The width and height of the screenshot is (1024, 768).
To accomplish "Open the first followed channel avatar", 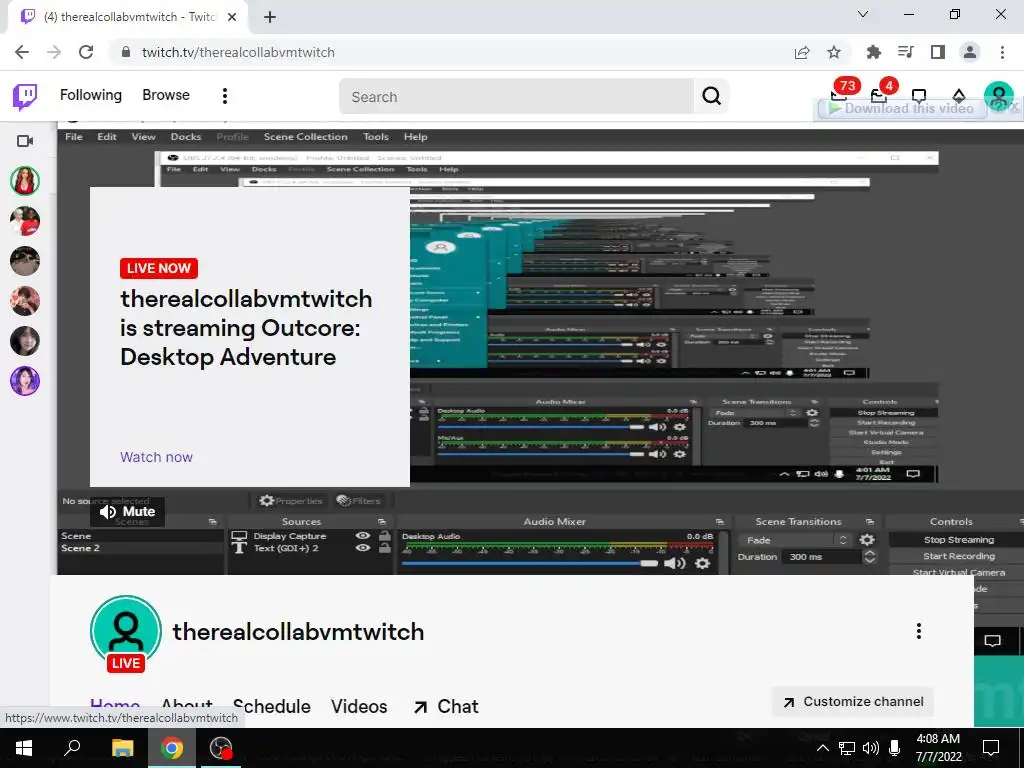I will (x=25, y=181).
